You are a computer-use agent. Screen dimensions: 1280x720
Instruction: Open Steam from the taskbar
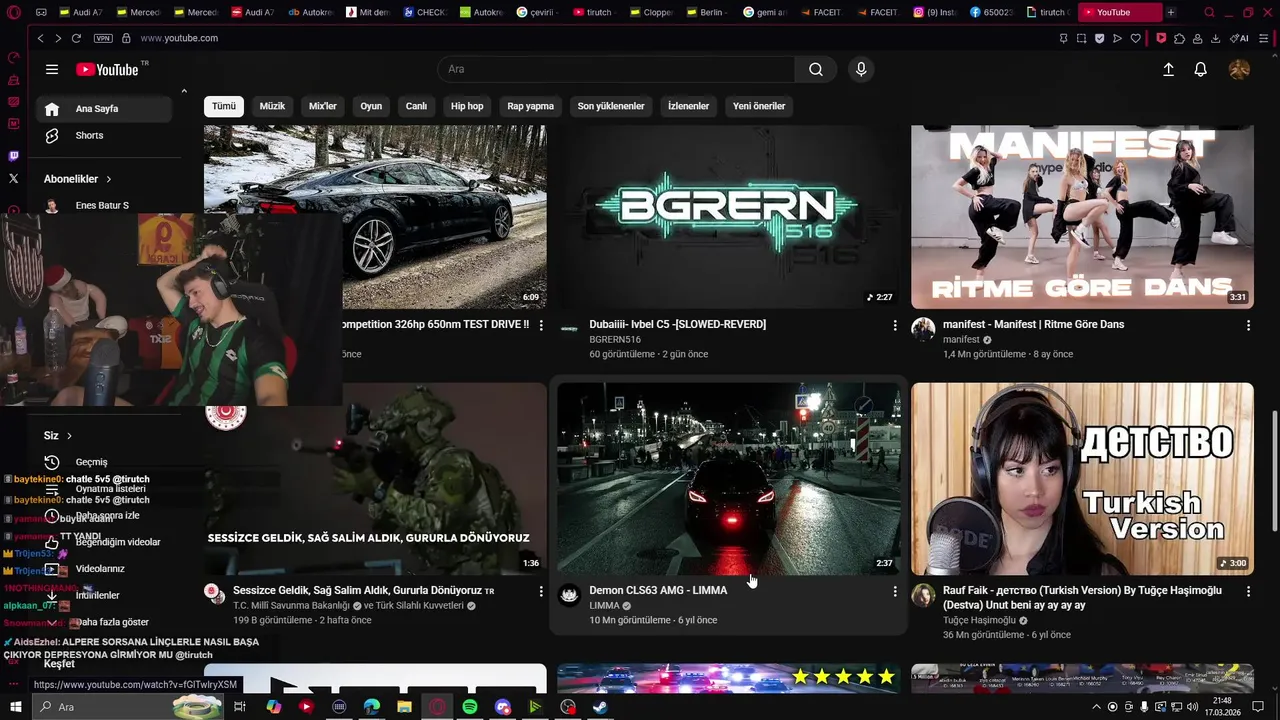[x=600, y=707]
